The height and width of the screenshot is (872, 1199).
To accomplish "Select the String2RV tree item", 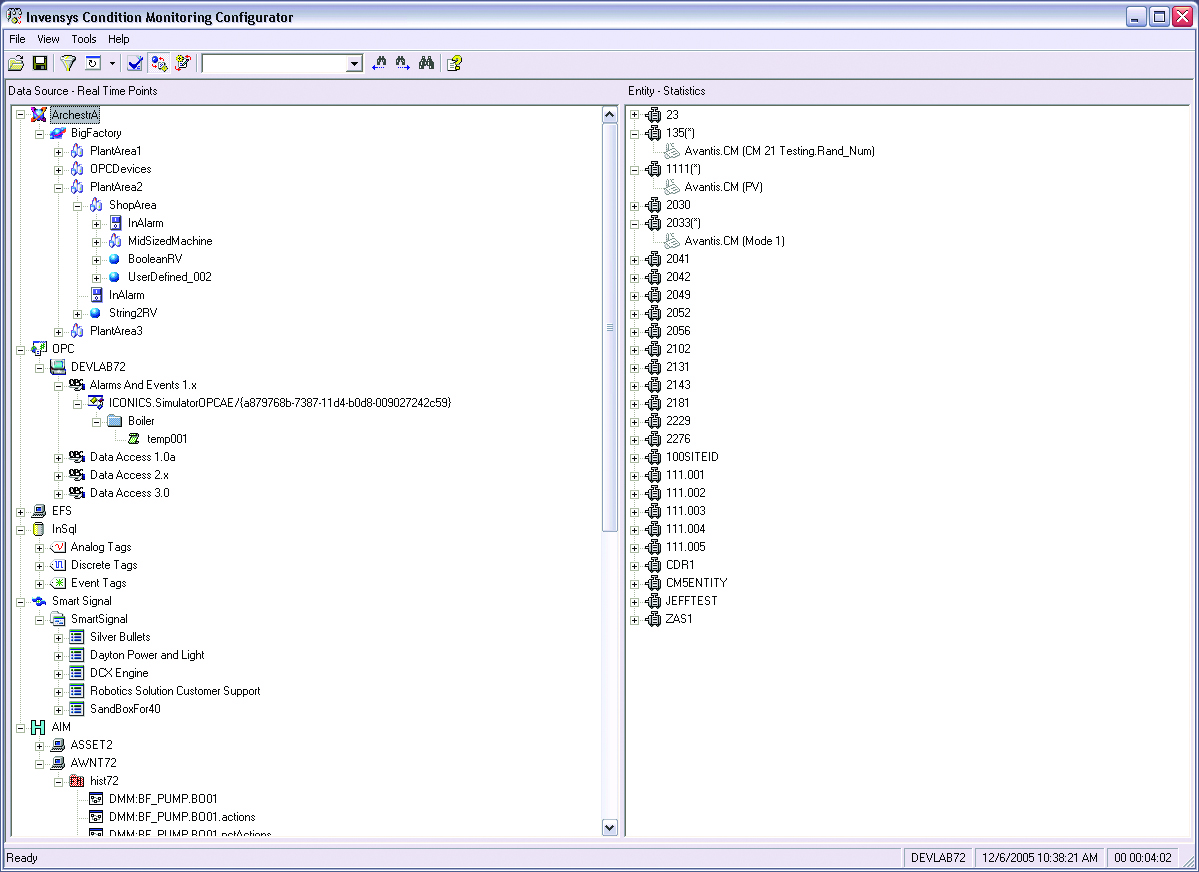I will click(133, 313).
